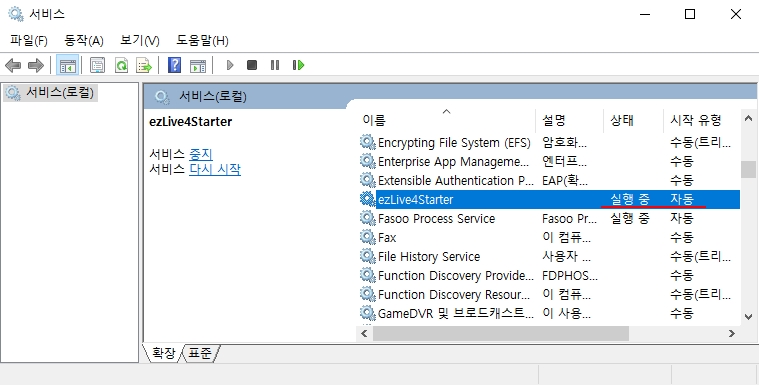Select the Fasoo Process Service row
Screen dimensions: 759x385
[549, 218]
